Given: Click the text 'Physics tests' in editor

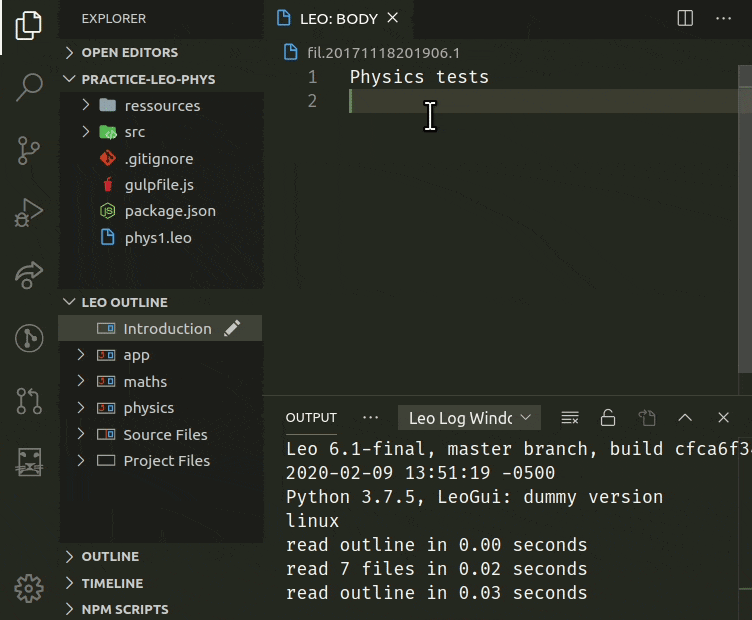Looking at the screenshot, I should click(x=419, y=77).
